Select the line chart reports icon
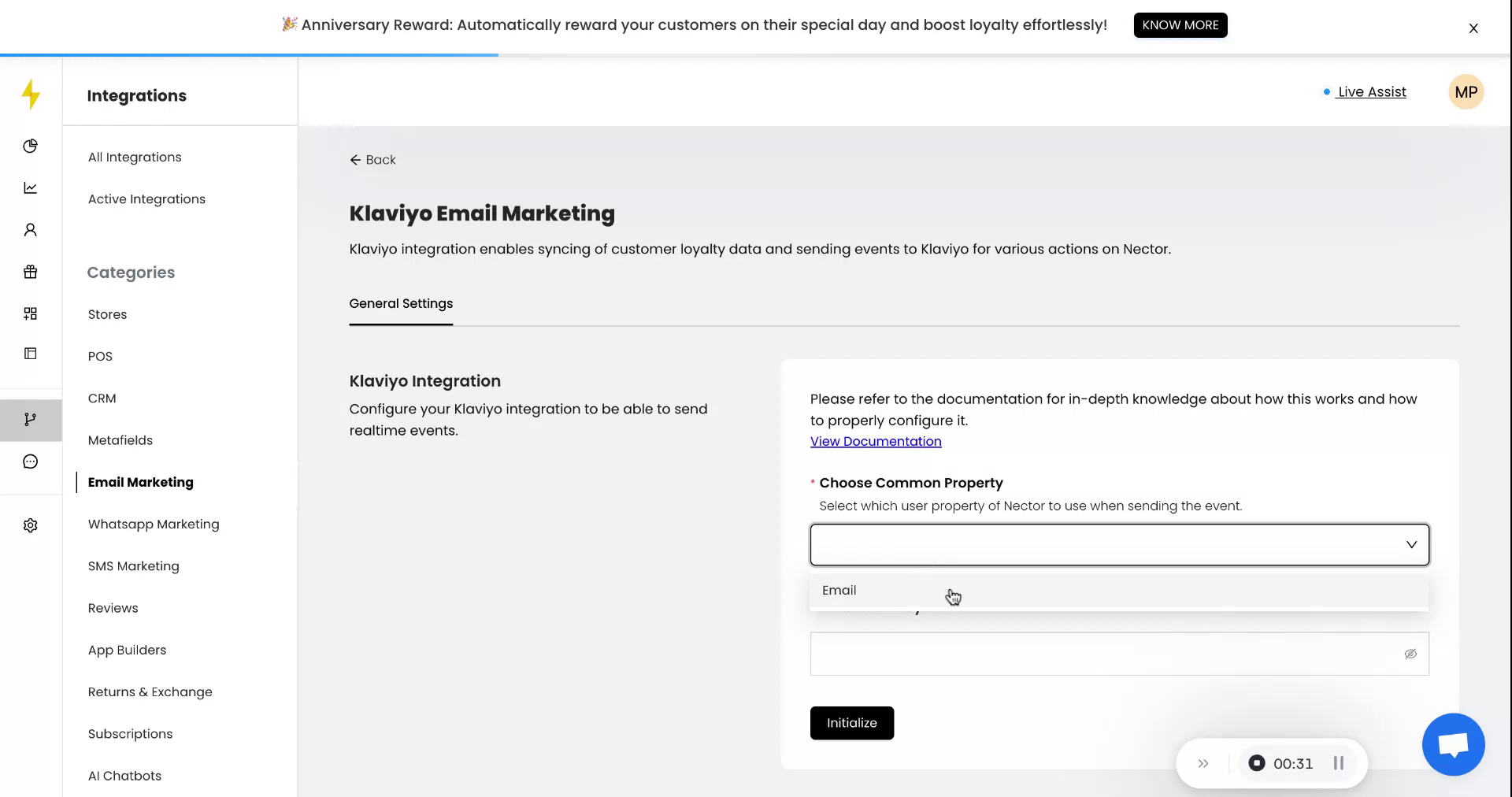 (30, 187)
